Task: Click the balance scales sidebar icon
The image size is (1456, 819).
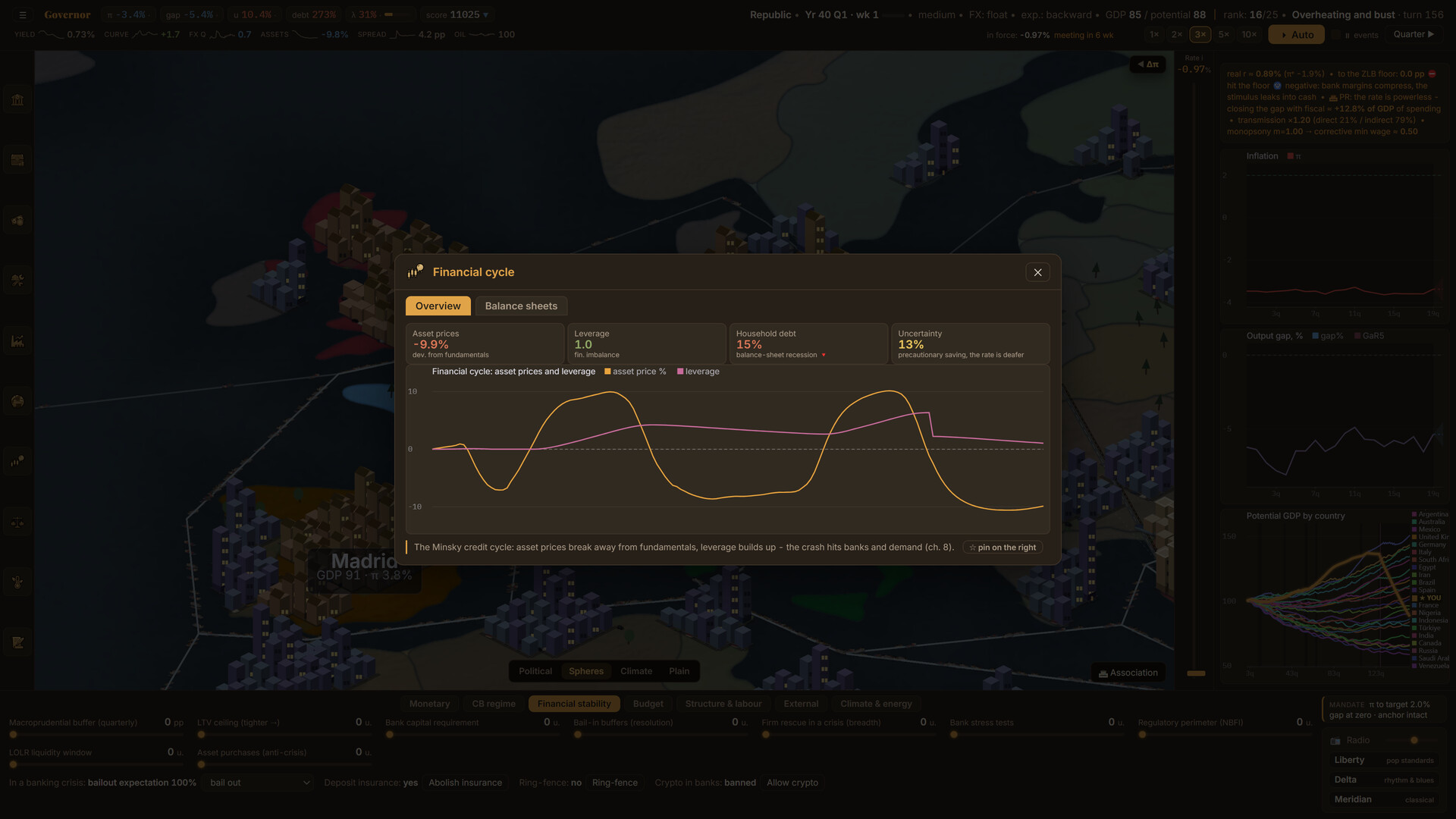Action: [17, 522]
